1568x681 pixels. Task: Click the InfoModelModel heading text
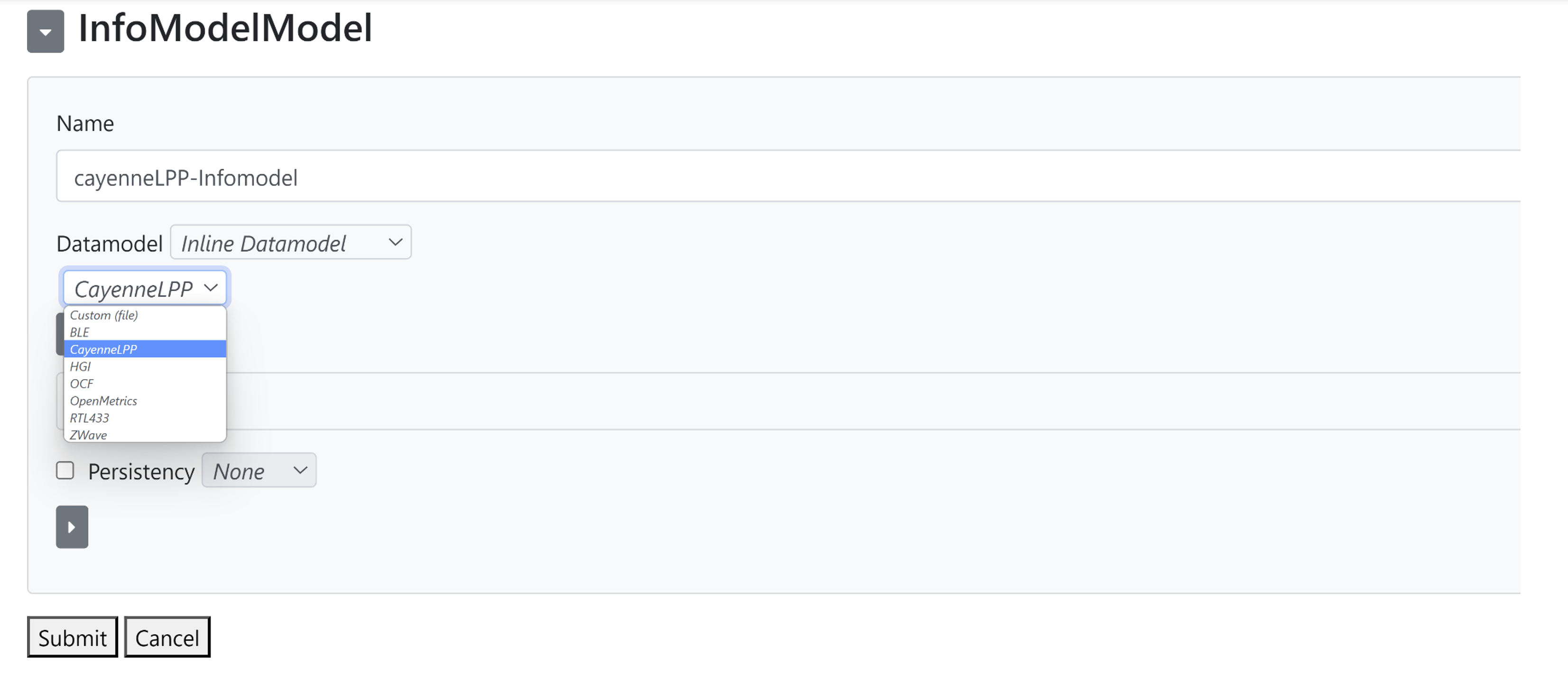click(225, 28)
